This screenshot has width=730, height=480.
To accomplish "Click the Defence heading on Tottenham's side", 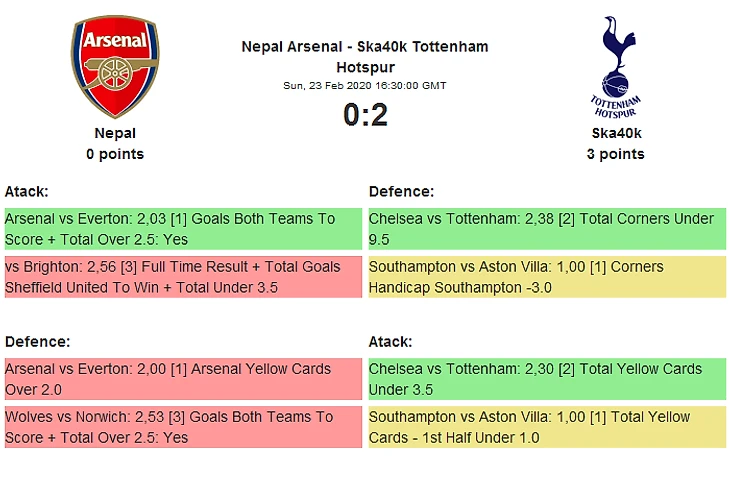I will tap(401, 191).
